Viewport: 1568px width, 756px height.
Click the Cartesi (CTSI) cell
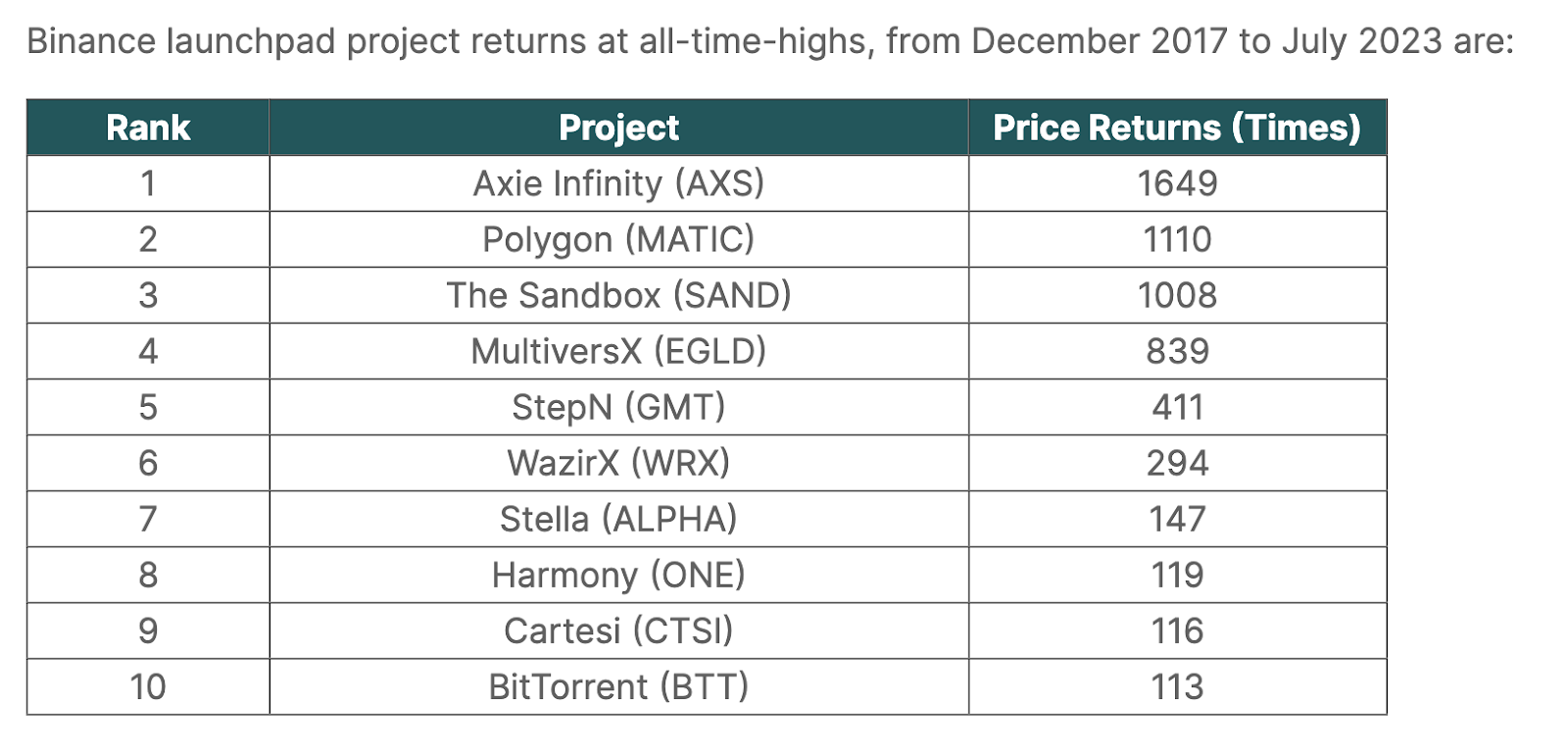coord(618,630)
